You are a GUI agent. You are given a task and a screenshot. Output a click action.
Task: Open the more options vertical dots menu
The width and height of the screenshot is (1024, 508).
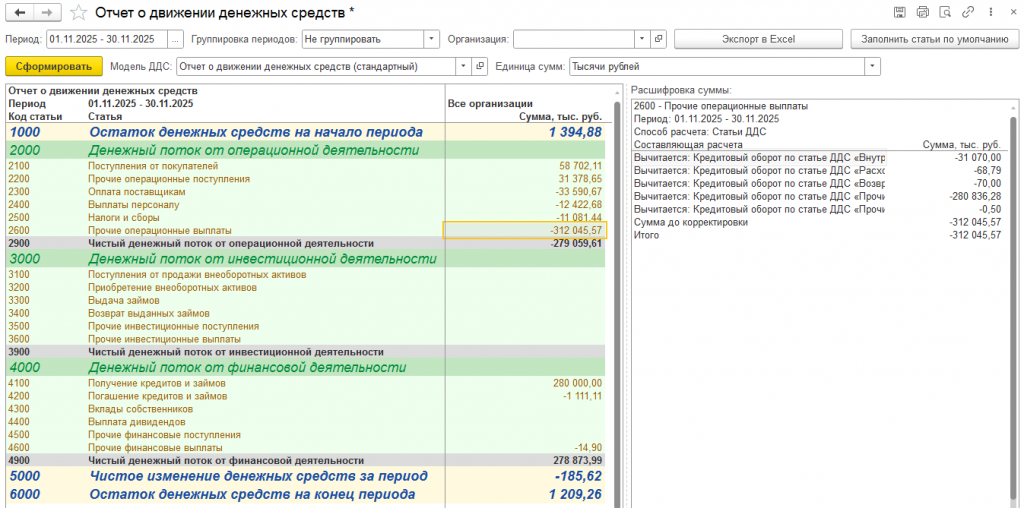pyautogui.click(x=989, y=12)
